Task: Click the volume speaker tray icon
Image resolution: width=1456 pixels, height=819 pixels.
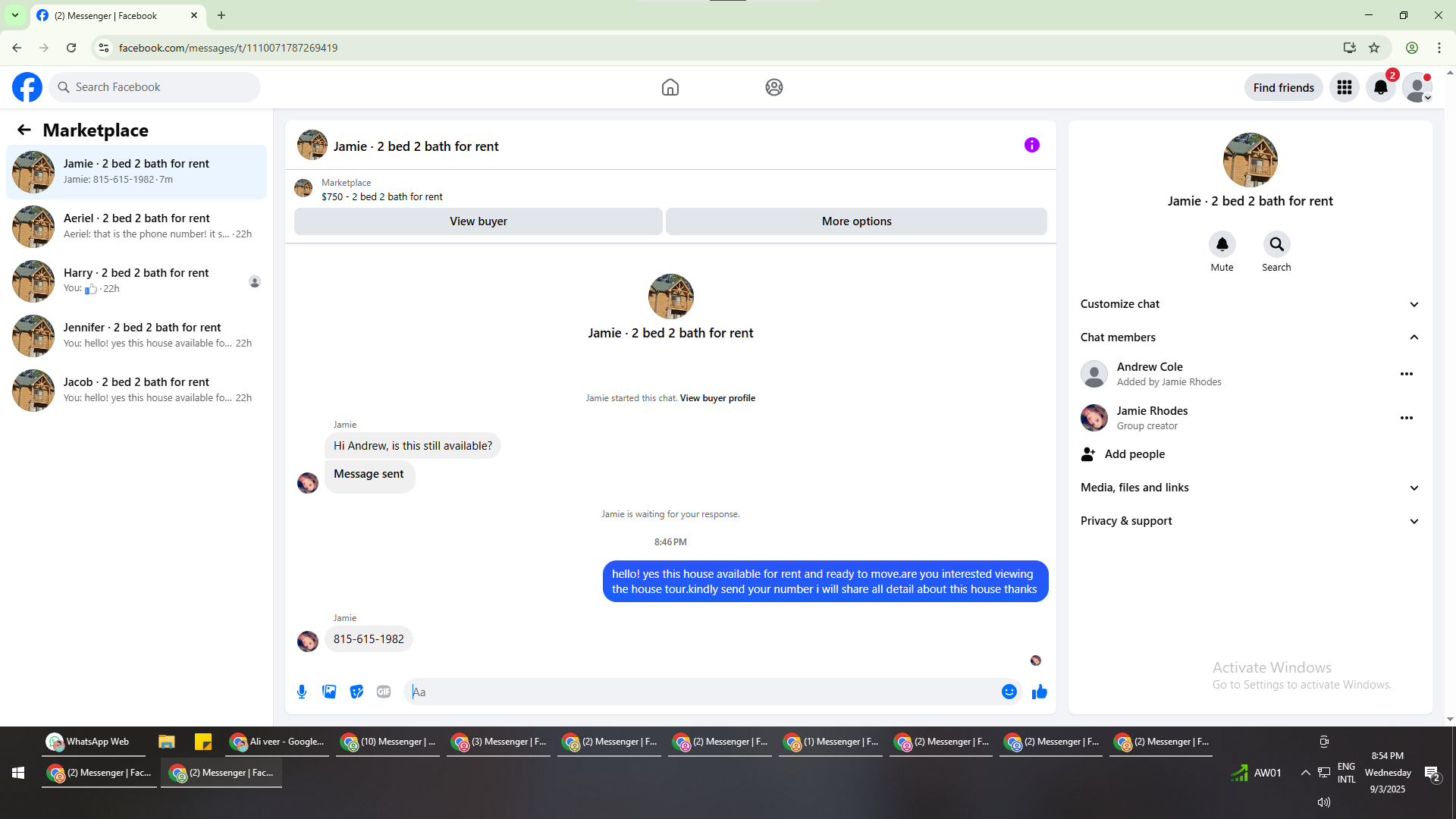Action: coord(1324,802)
